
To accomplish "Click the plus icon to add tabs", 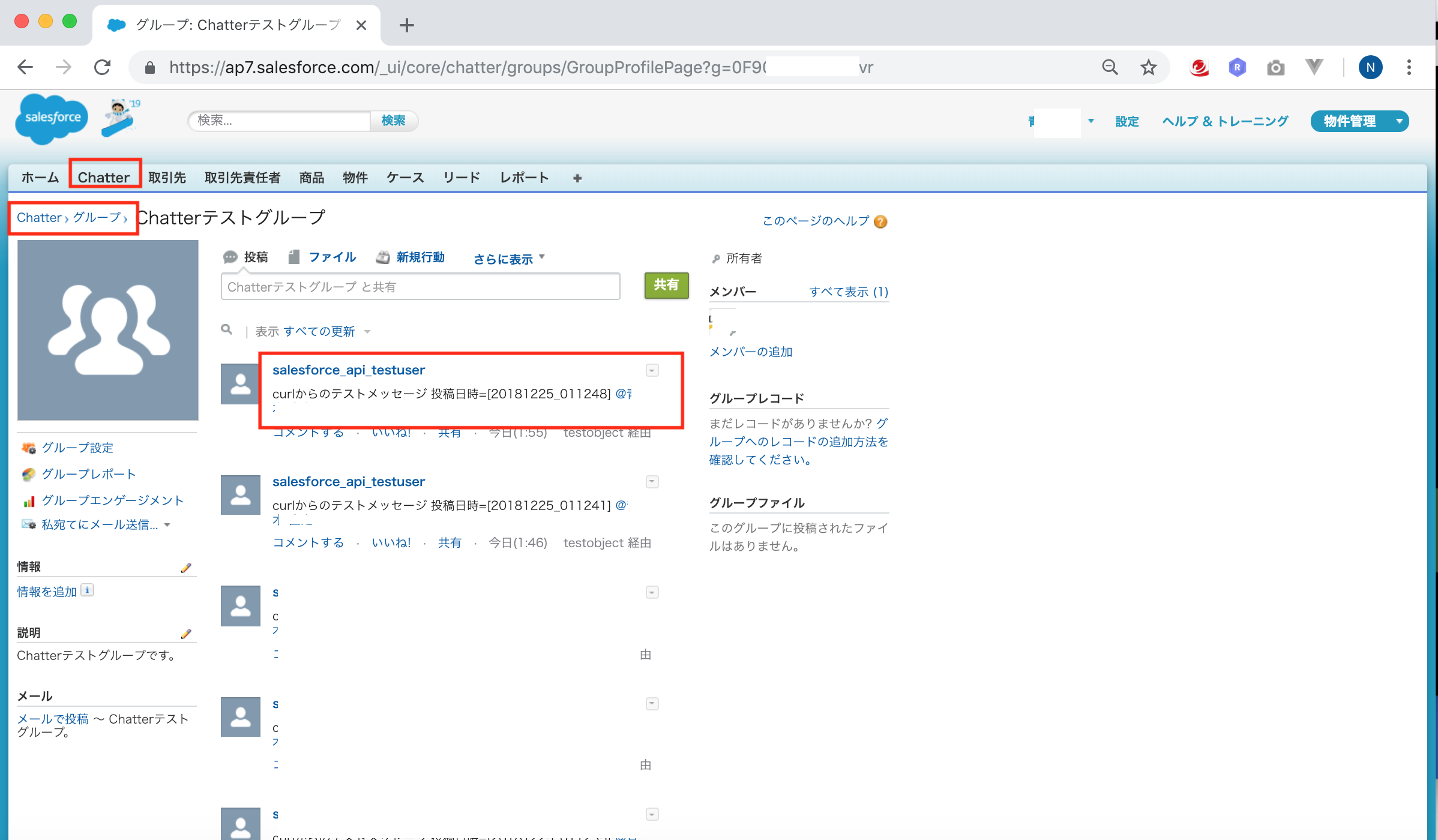I will (577, 178).
